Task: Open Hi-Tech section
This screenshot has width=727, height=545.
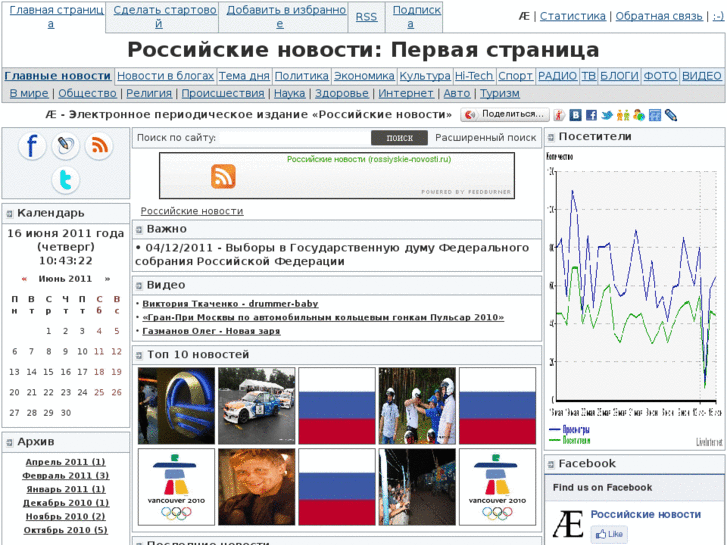Action: coord(474,76)
